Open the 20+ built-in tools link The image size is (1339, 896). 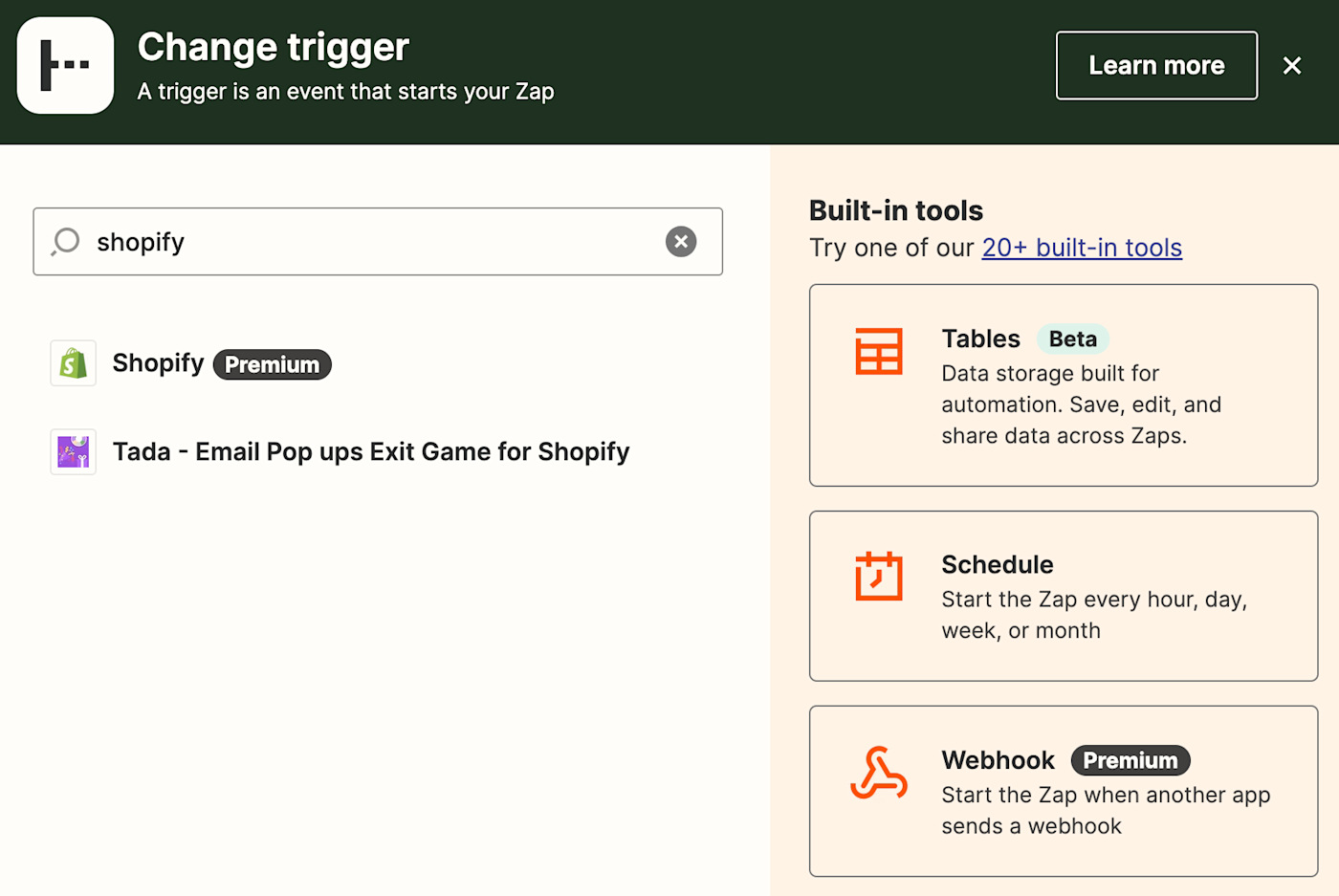(1082, 248)
